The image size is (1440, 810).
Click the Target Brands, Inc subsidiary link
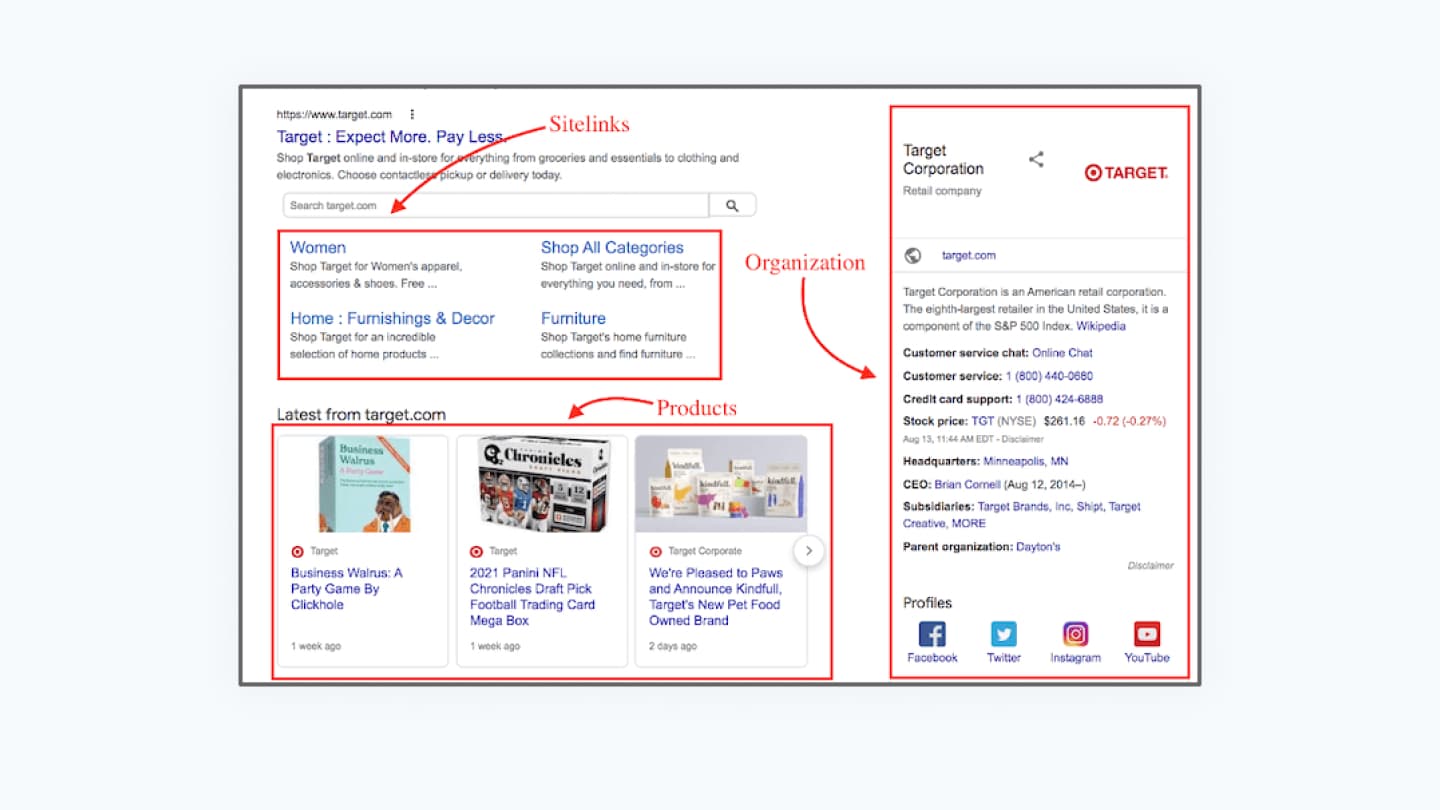click(x=1024, y=507)
